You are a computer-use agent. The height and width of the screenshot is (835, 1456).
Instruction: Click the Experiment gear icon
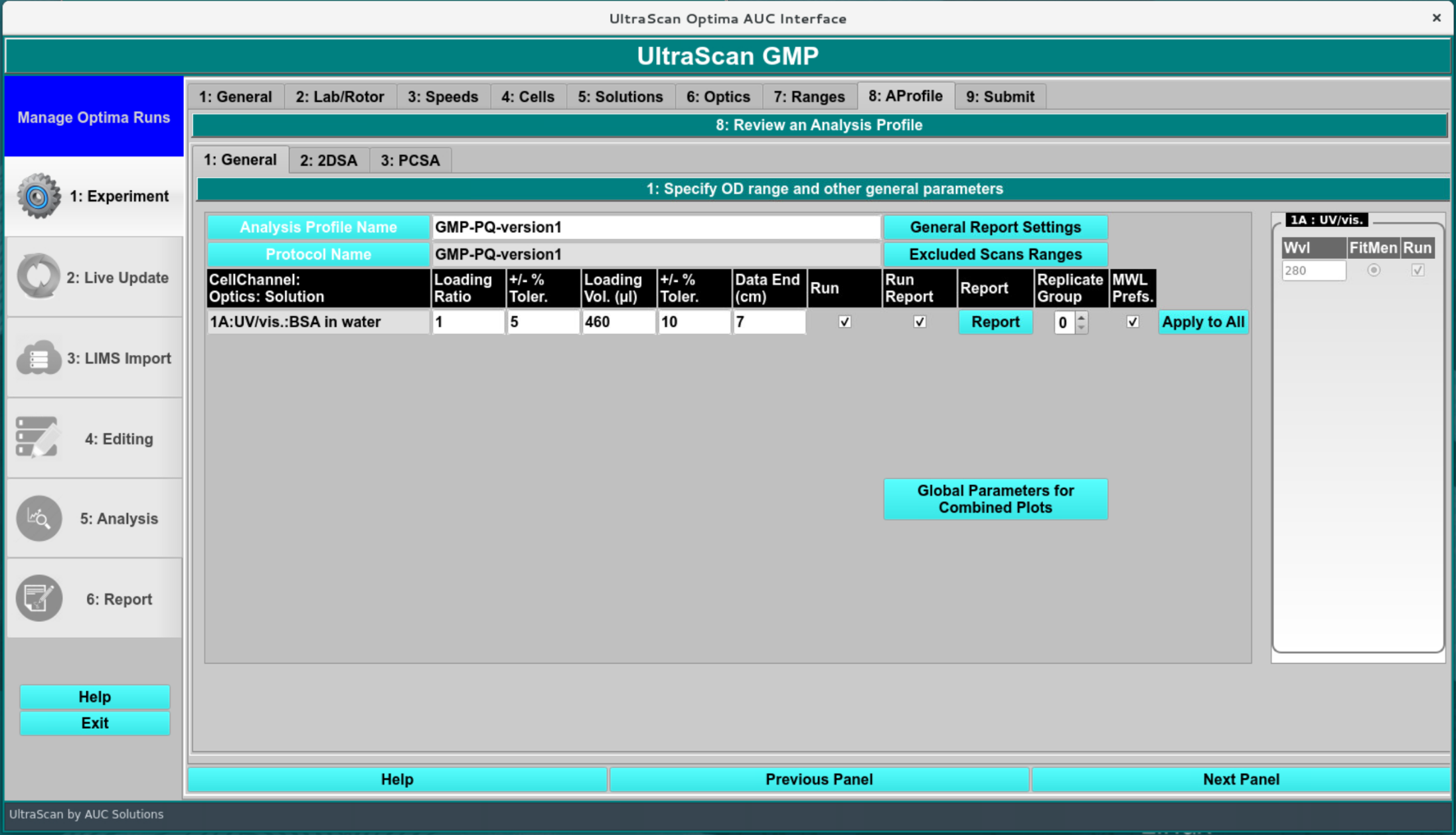tap(38, 196)
